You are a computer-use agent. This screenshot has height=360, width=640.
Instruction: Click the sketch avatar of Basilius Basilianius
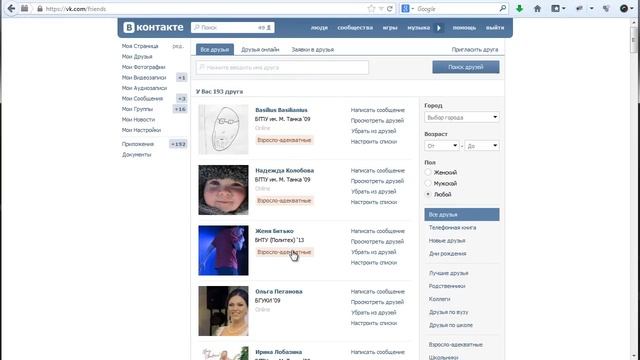(223, 129)
